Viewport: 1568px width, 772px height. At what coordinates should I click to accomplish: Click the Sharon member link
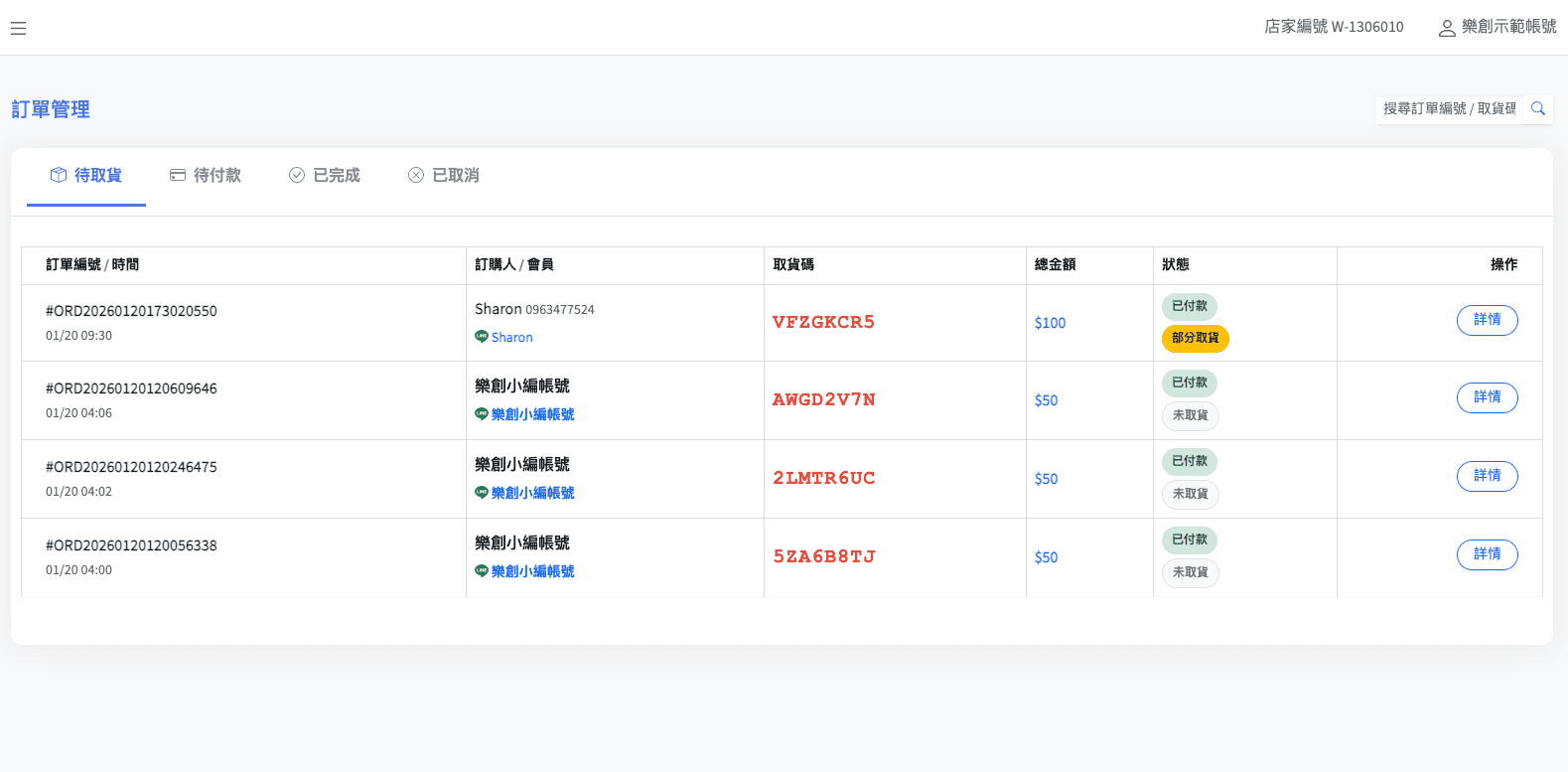[512, 338]
